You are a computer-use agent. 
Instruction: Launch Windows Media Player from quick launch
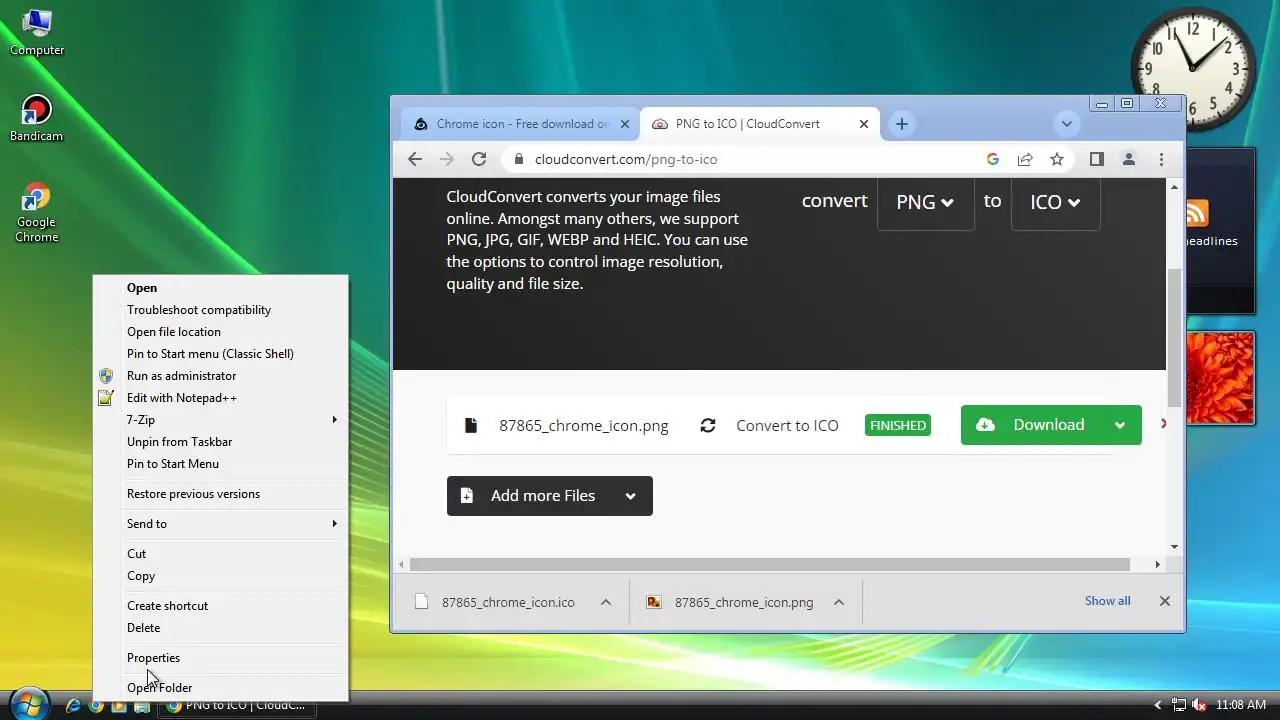pyautogui.click(x=119, y=706)
